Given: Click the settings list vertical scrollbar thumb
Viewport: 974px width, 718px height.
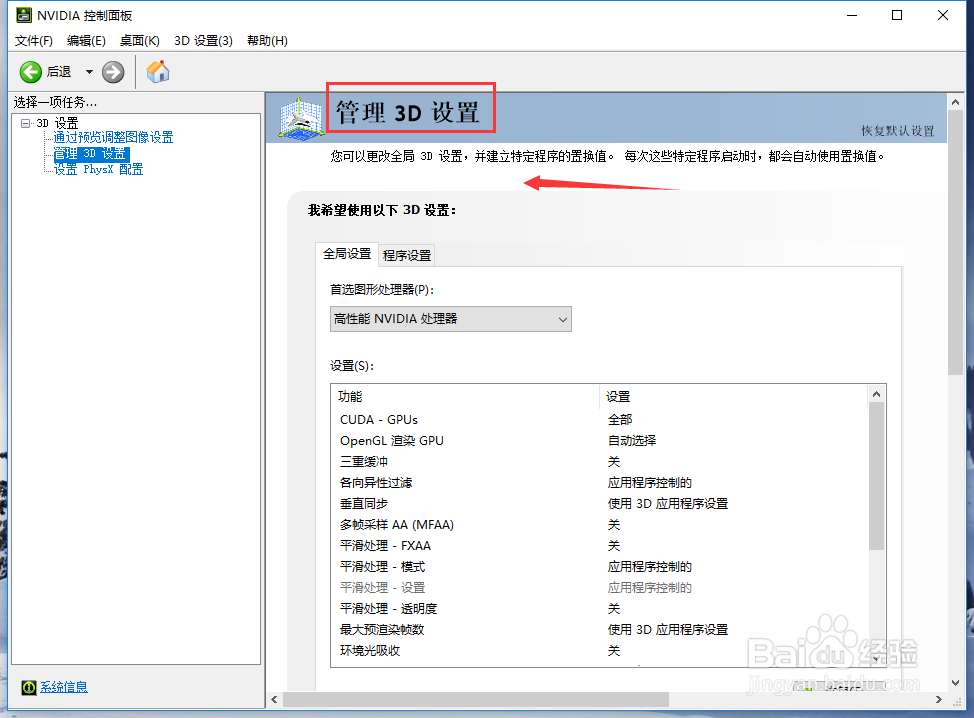Looking at the screenshot, I should tap(876, 476).
